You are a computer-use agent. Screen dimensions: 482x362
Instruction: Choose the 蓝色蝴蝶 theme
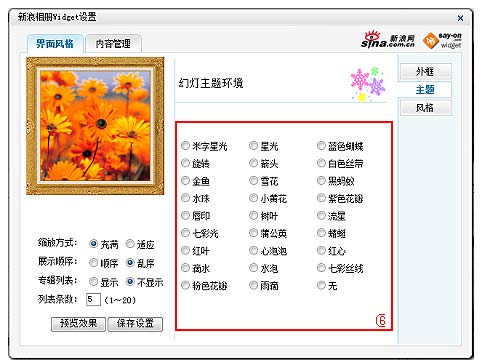[x=321, y=146]
